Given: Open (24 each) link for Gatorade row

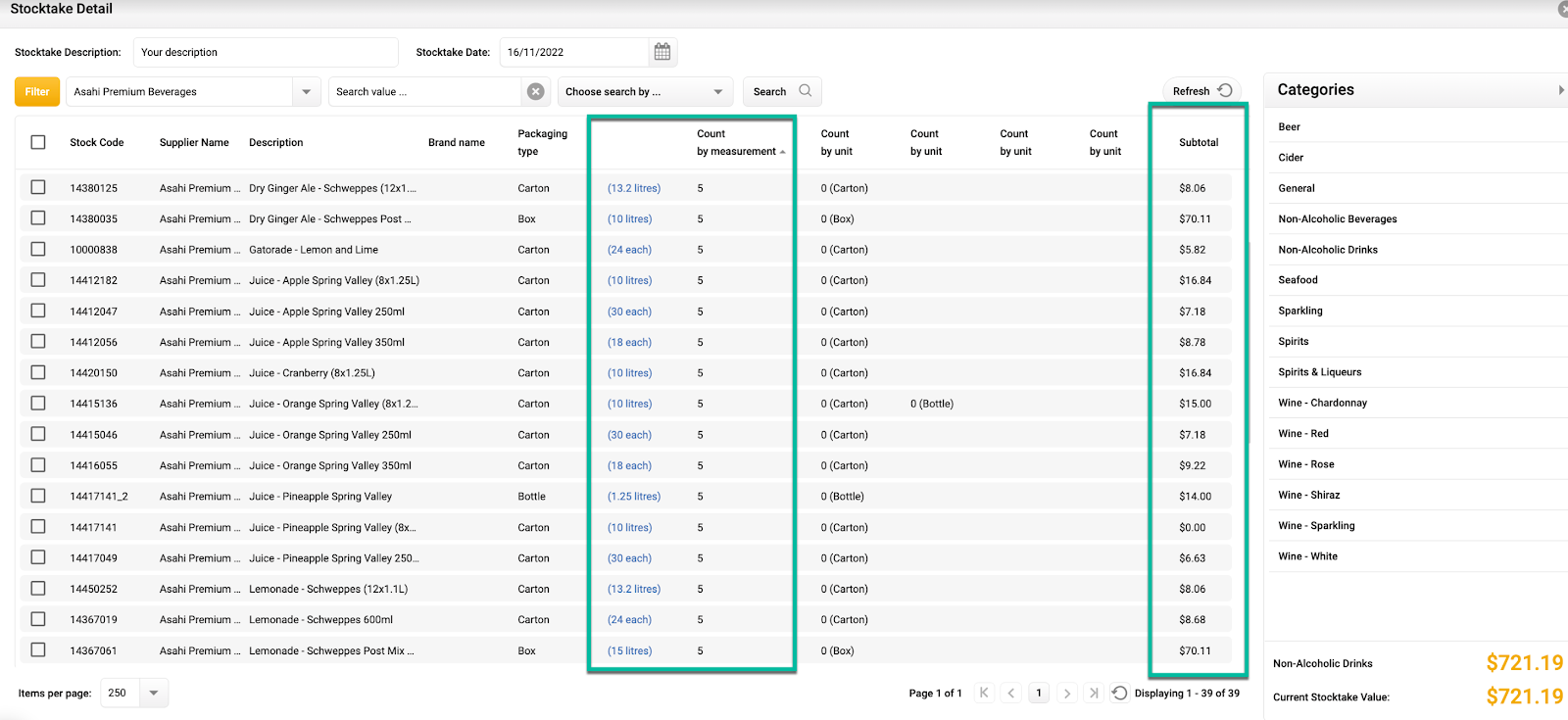Looking at the screenshot, I should (629, 250).
